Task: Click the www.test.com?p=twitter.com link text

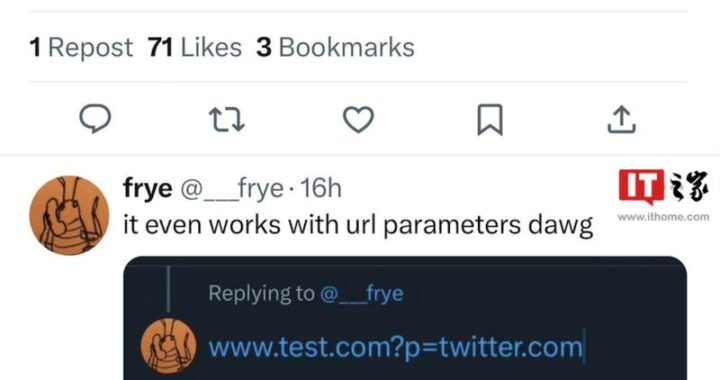Action: tap(396, 347)
